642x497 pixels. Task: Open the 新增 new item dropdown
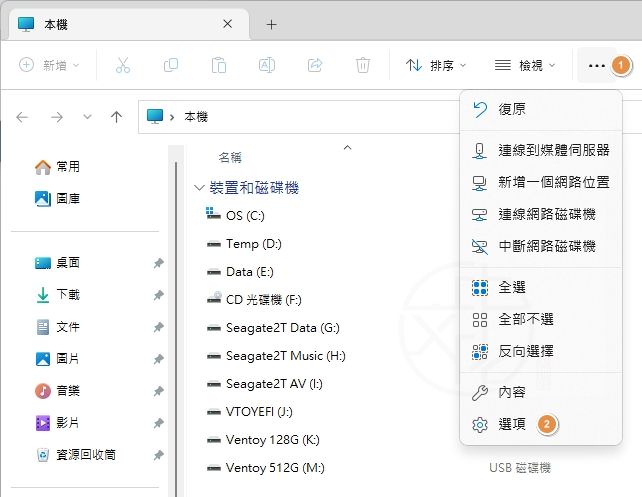49,65
